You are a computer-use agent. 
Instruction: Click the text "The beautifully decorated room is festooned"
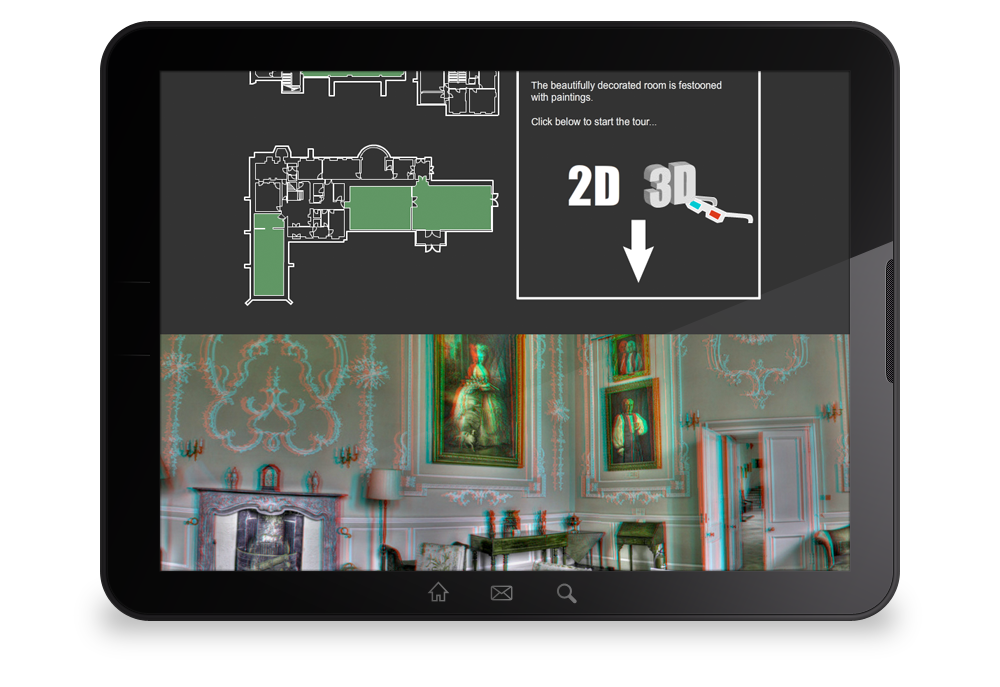(626, 85)
